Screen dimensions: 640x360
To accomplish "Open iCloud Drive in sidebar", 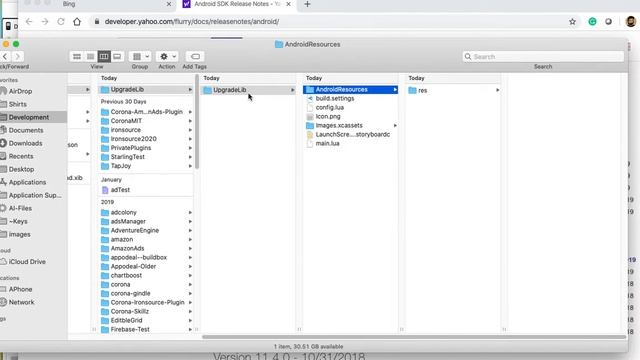I will point(27,262).
